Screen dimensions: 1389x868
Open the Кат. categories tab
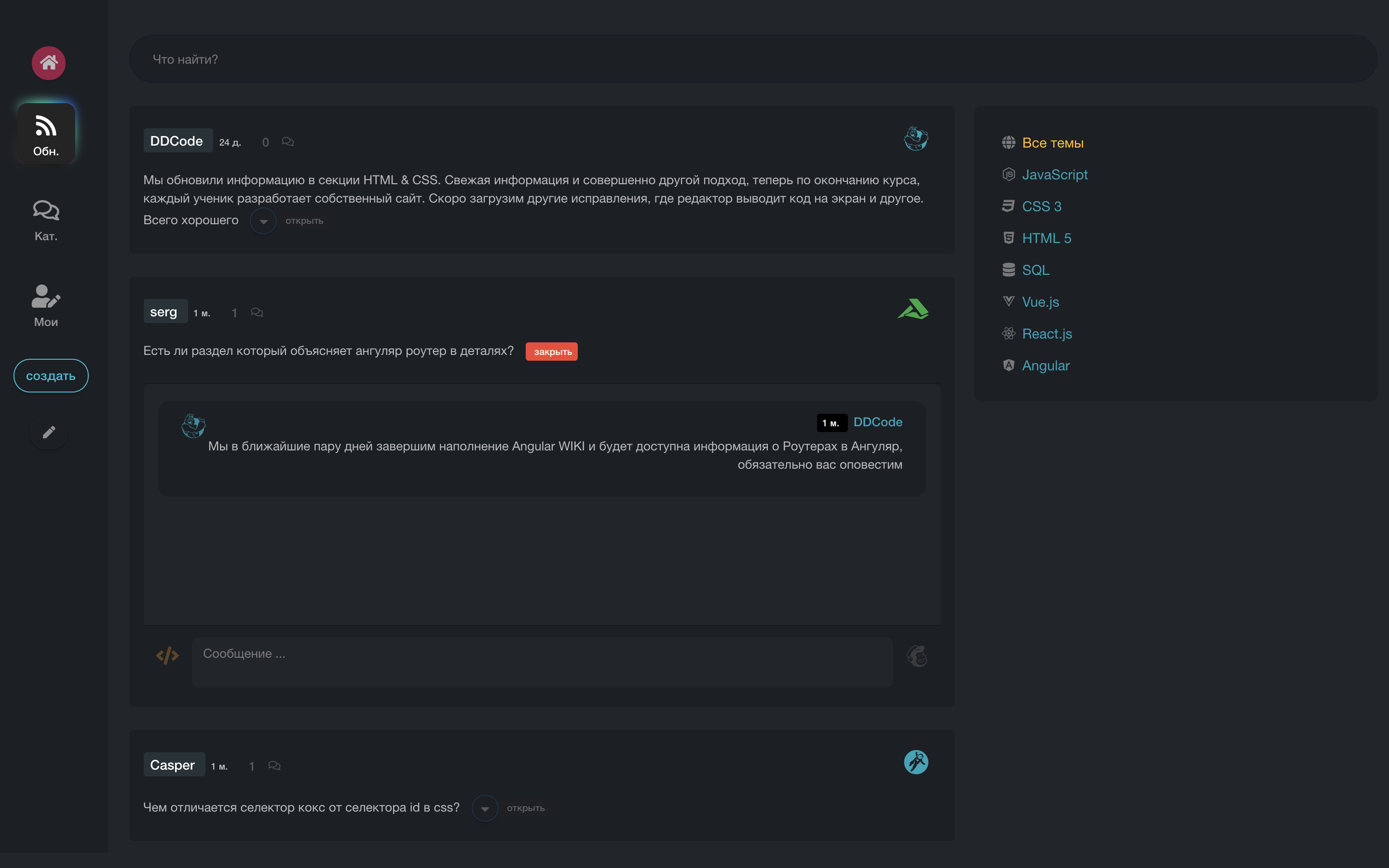coord(46,220)
